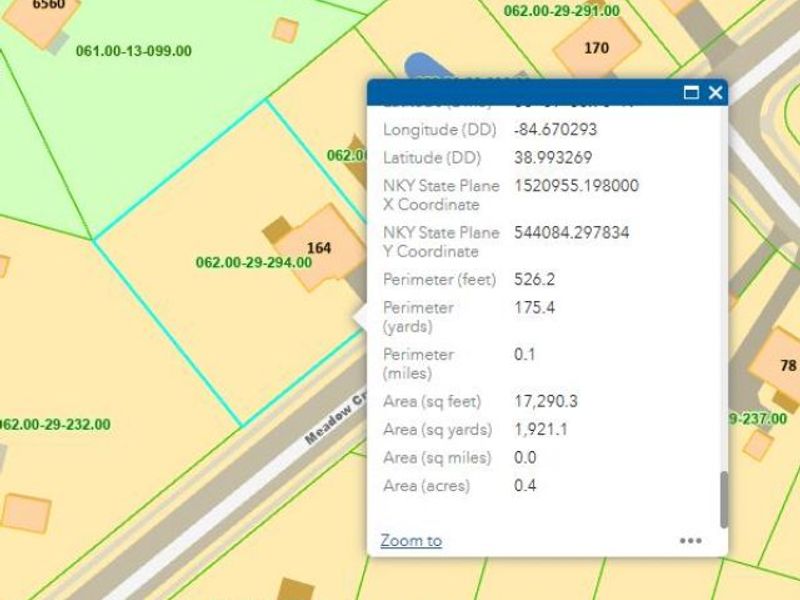Click parcel label 062.00-29-294.00
Viewport: 800px width, 600px height.
pos(254,263)
